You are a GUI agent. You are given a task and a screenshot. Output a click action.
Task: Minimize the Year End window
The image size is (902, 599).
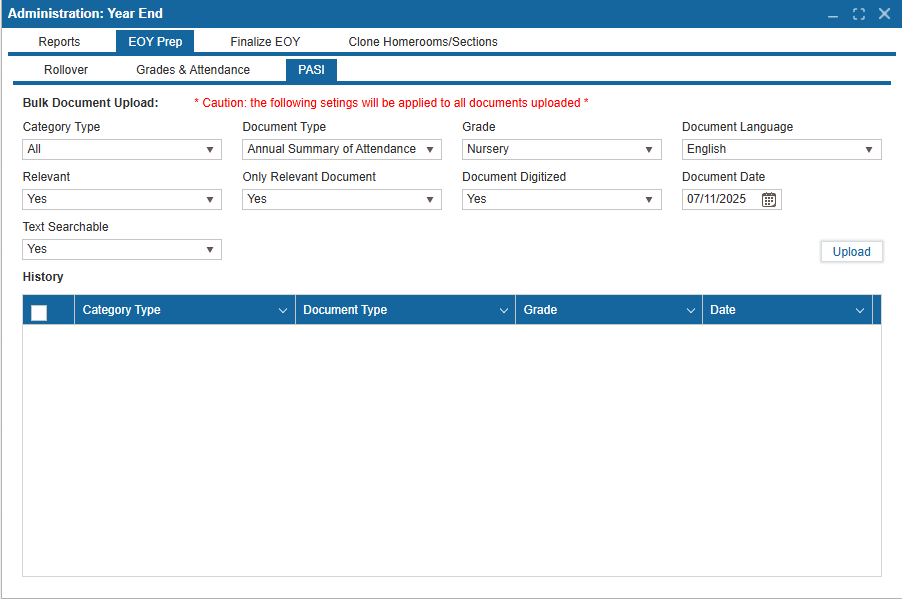coord(833,14)
